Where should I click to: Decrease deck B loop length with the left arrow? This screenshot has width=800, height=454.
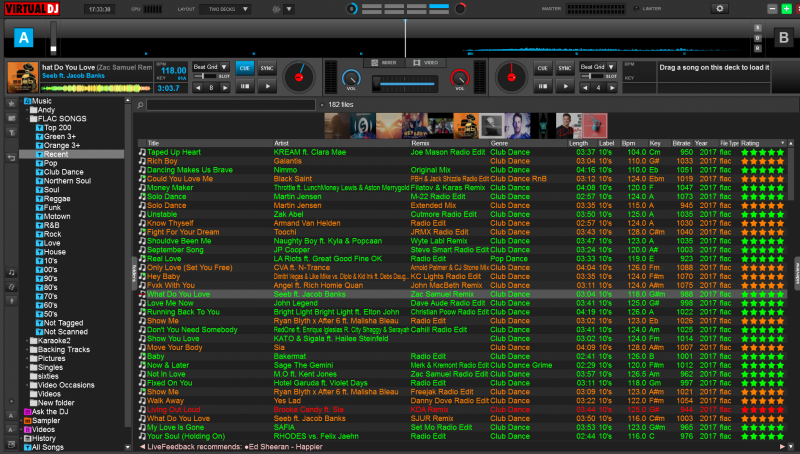[x=585, y=88]
